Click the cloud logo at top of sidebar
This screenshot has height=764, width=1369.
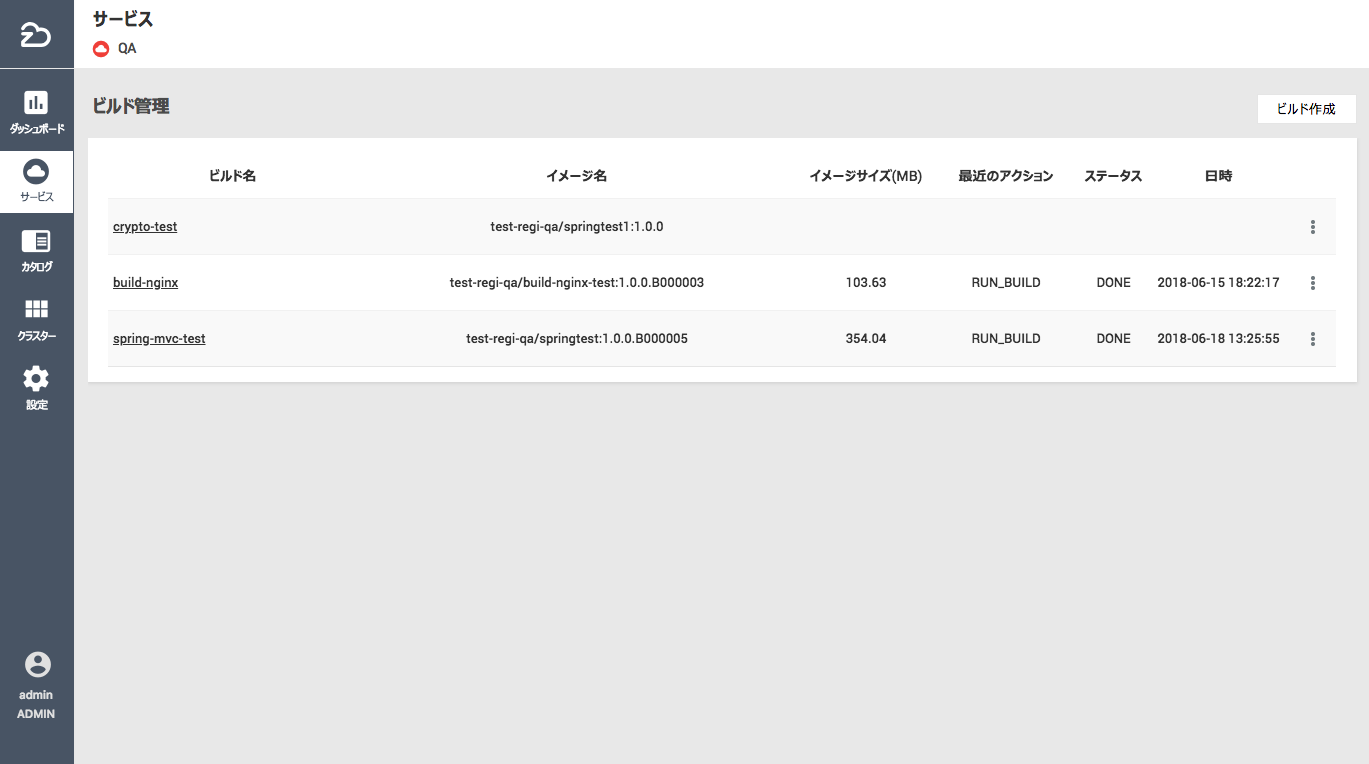[x=36, y=37]
